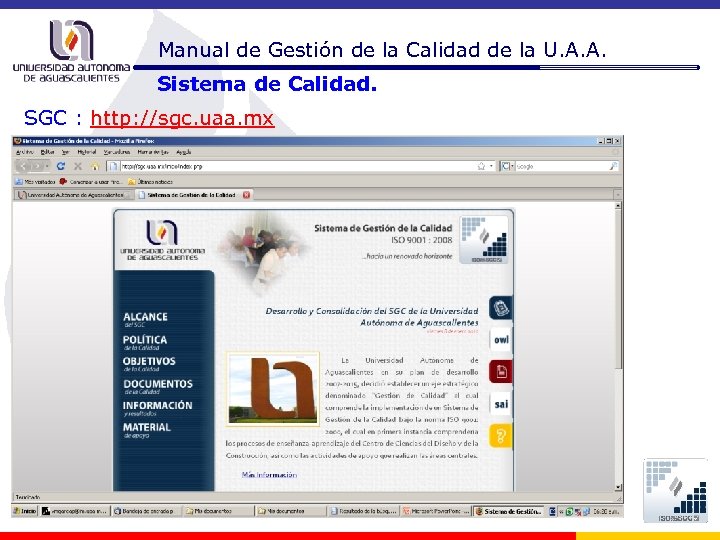Click the Windows Inicio start button
This screenshot has height=540, width=720.
click(x=25, y=511)
